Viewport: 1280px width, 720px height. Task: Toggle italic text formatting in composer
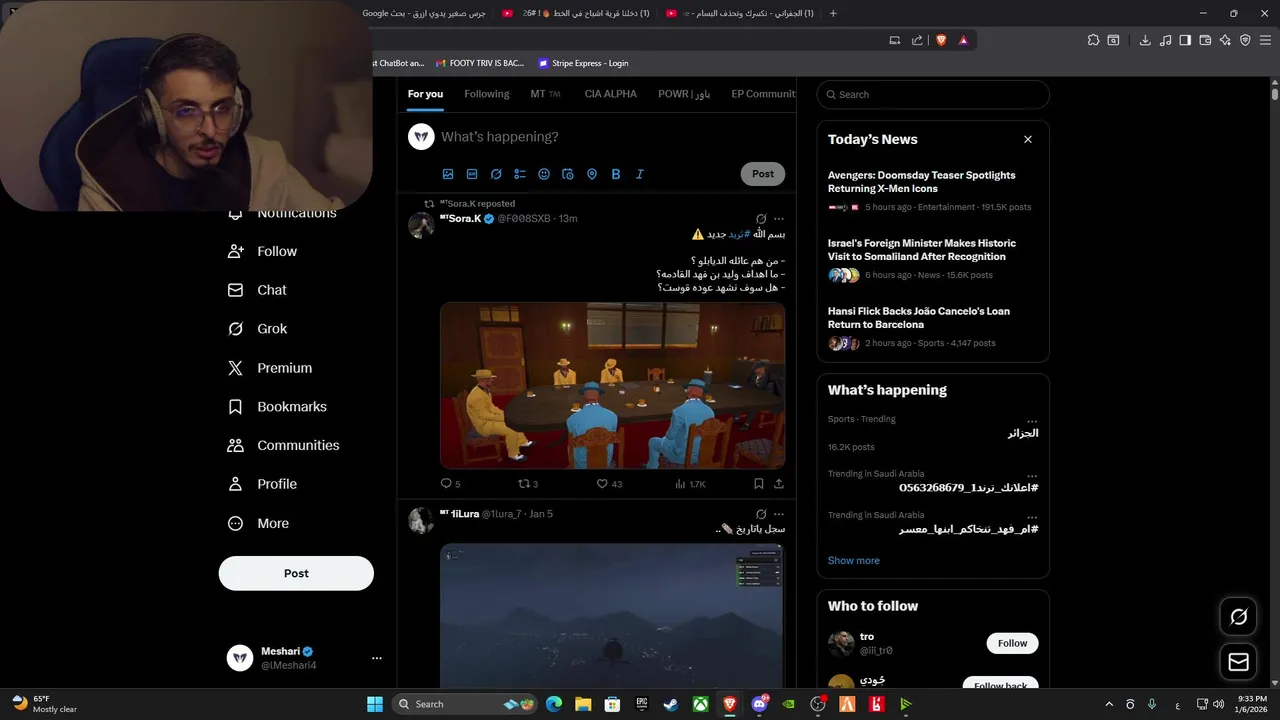tap(640, 174)
